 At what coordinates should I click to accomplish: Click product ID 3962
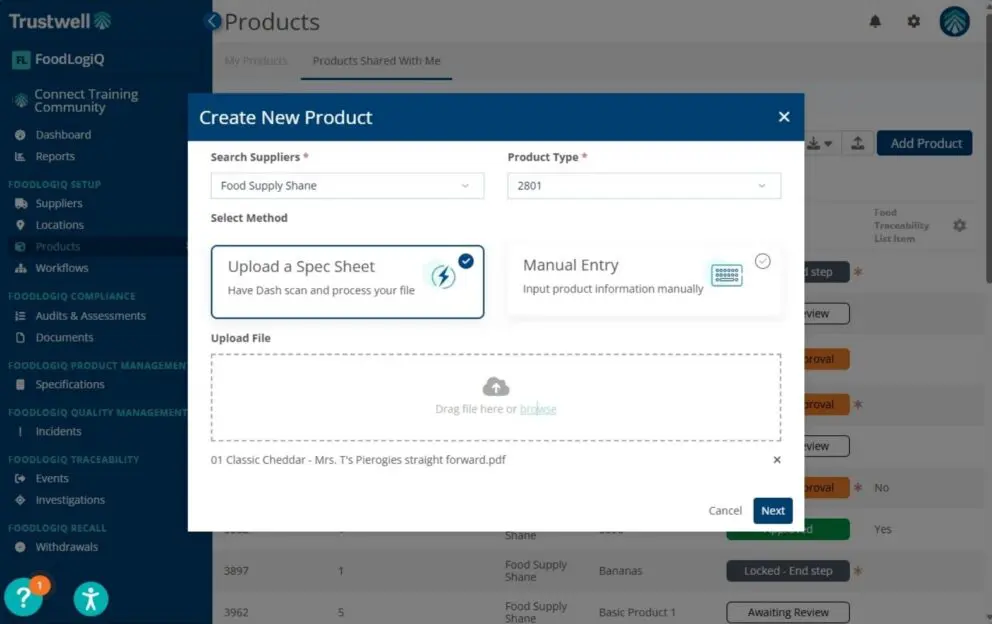[x=236, y=612]
